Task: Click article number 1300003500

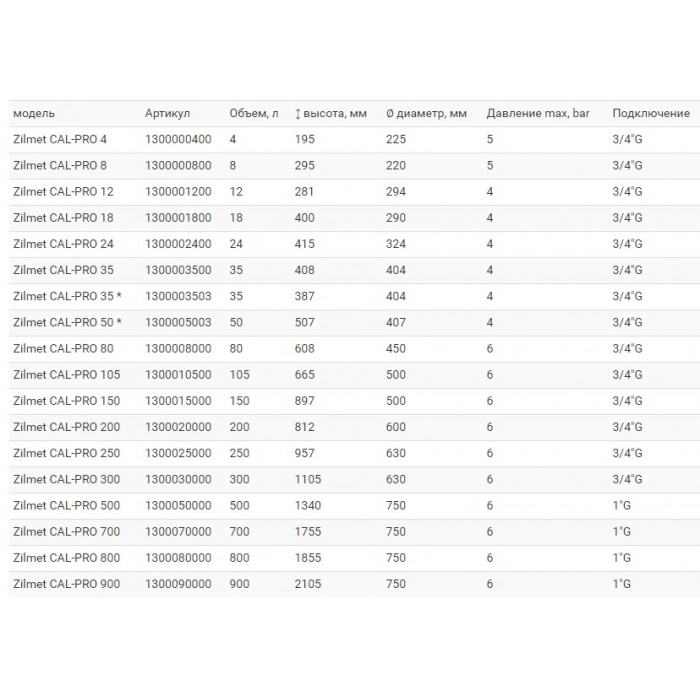Action: (x=178, y=270)
